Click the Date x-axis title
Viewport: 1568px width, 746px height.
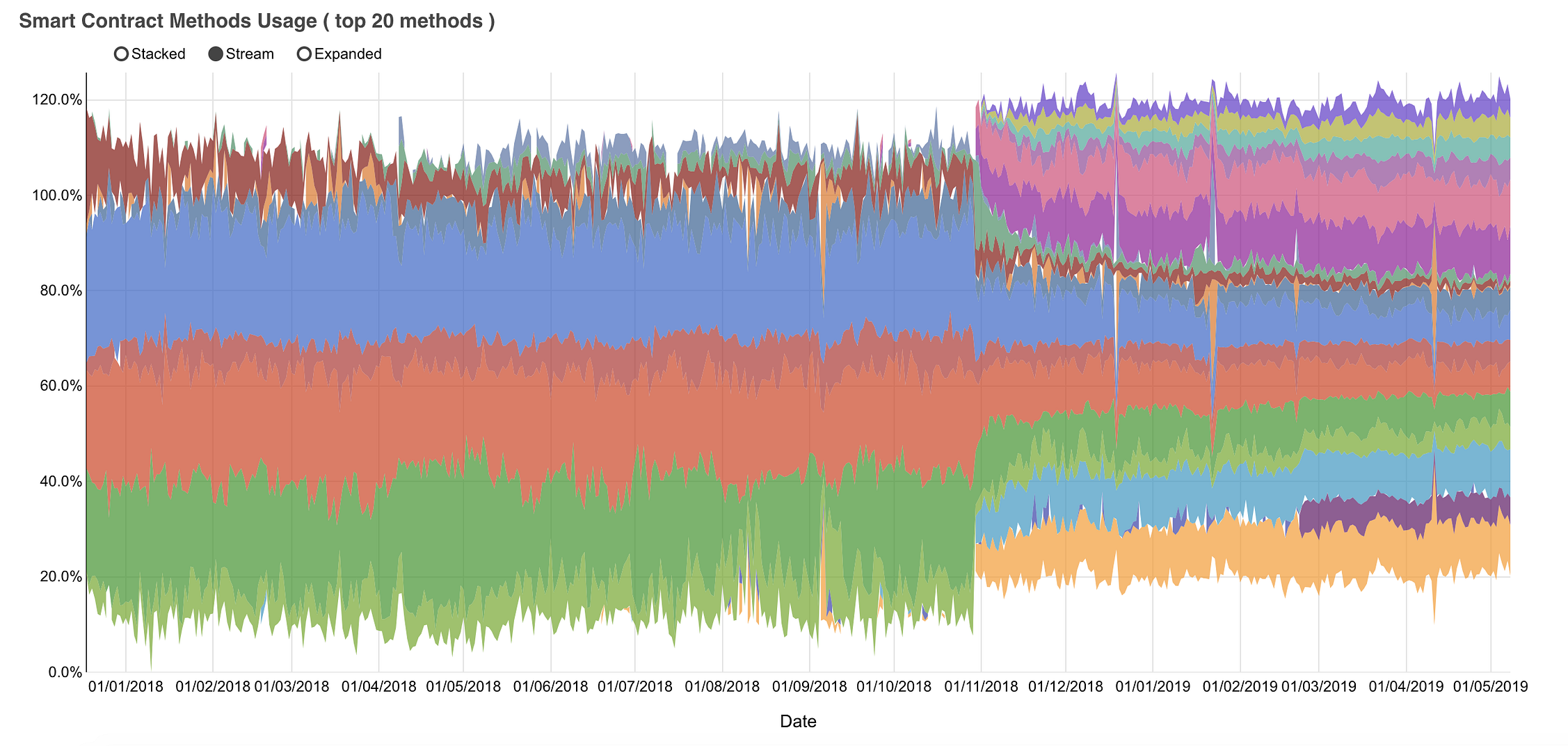click(x=798, y=722)
